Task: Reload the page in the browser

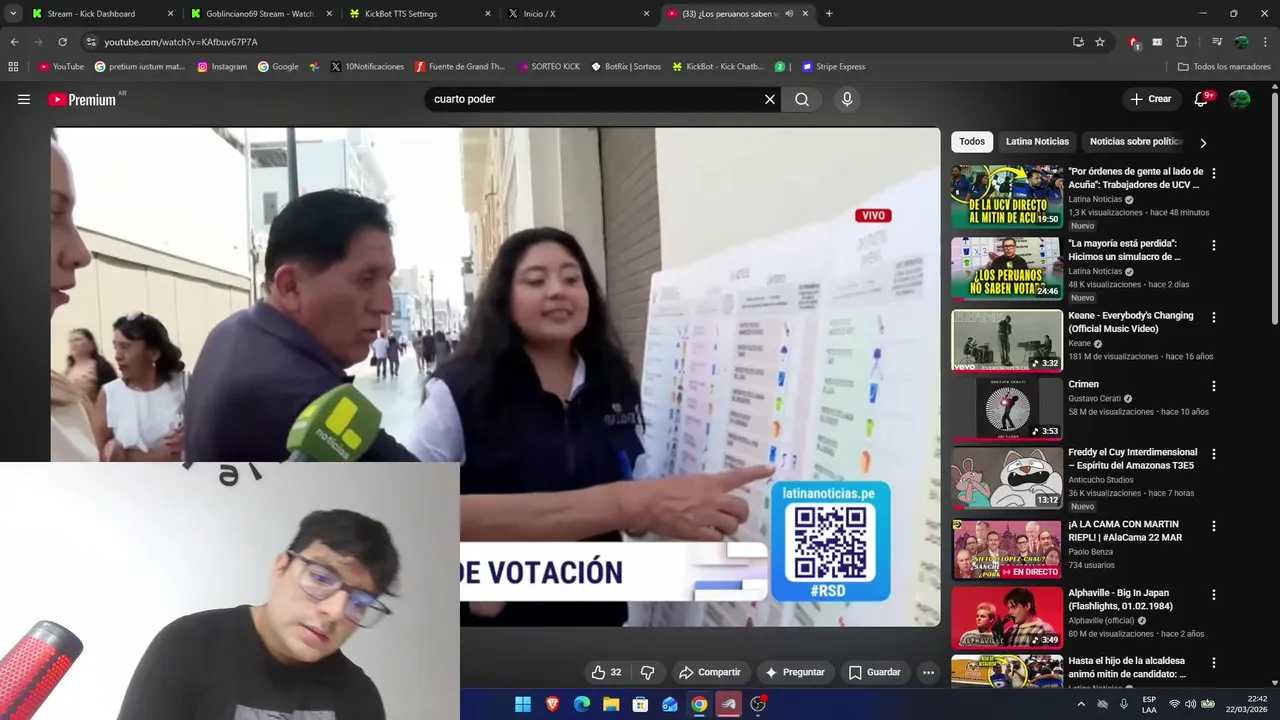Action: (x=62, y=42)
